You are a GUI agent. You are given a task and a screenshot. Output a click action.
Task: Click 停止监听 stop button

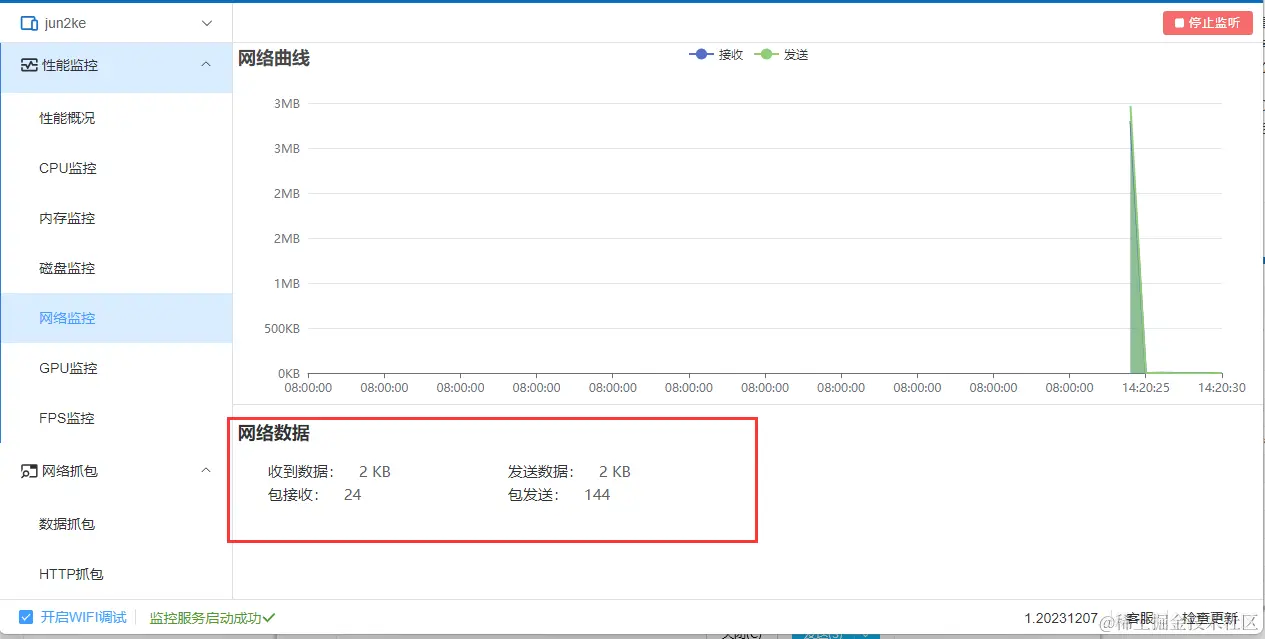pos(1208,23)
